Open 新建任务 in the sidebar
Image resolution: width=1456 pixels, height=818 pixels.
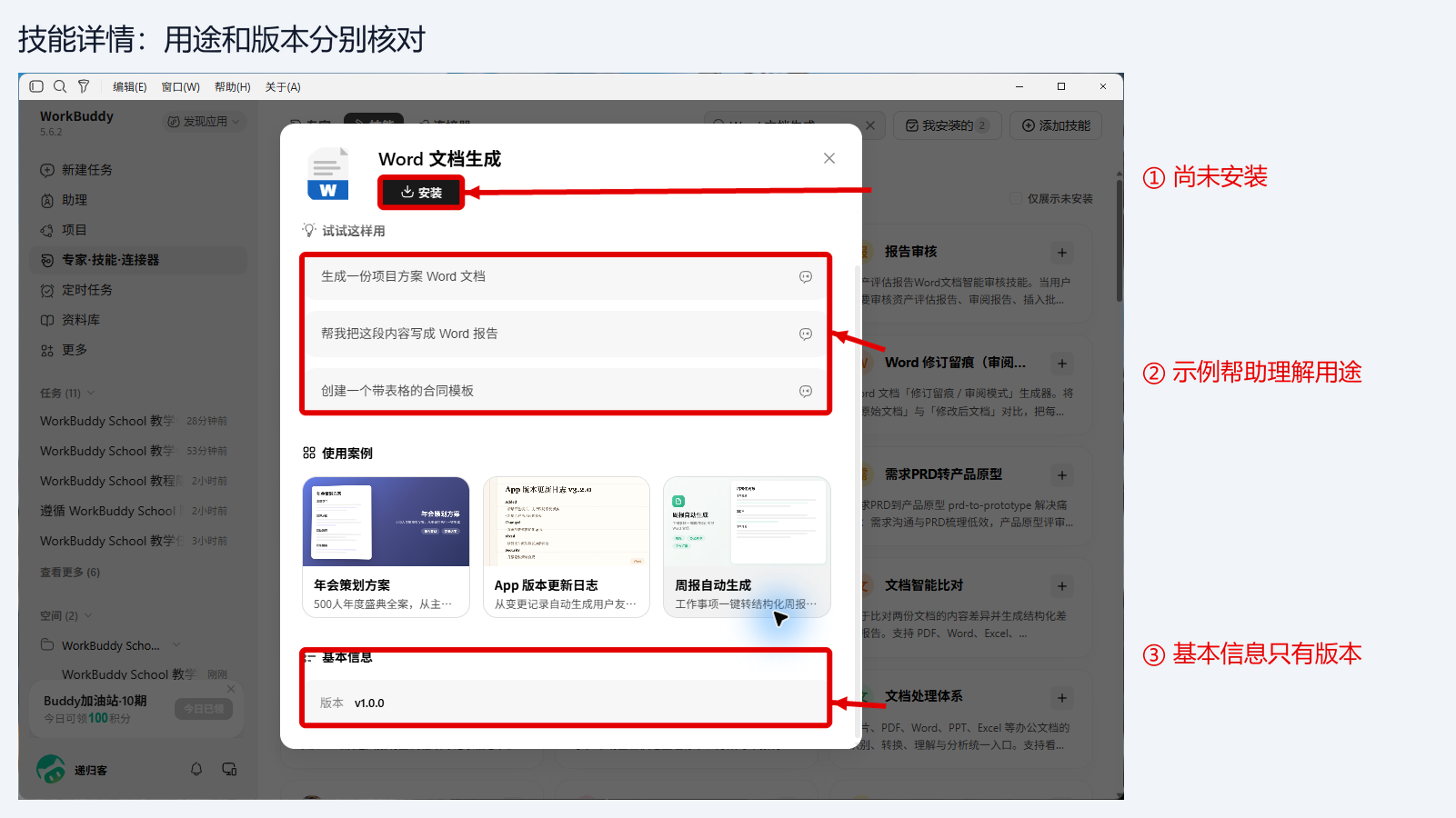[x=137, y=170]
